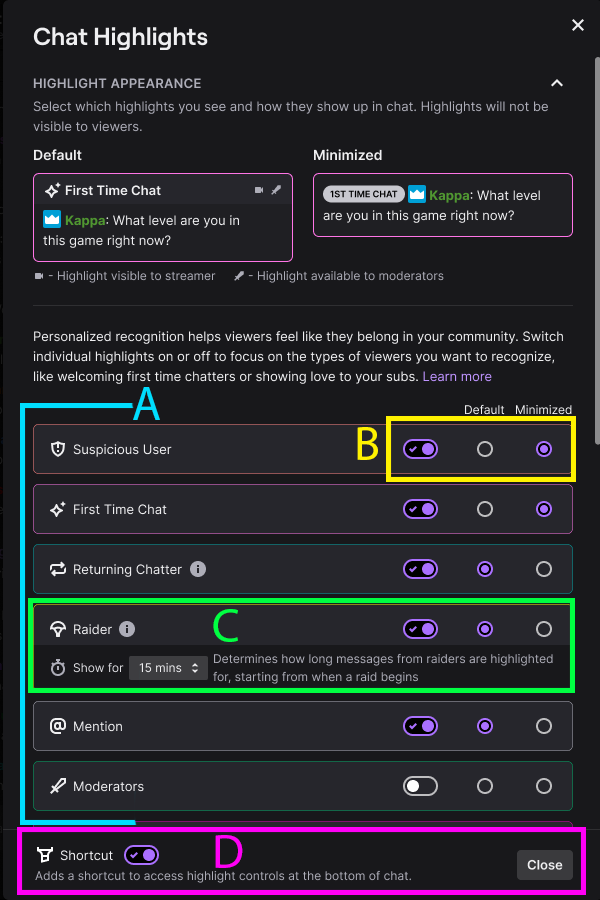Disable the Suspicious User highlight toggle
The width and height of the screenshot is (600, 900).
click(x=420, y=449)
